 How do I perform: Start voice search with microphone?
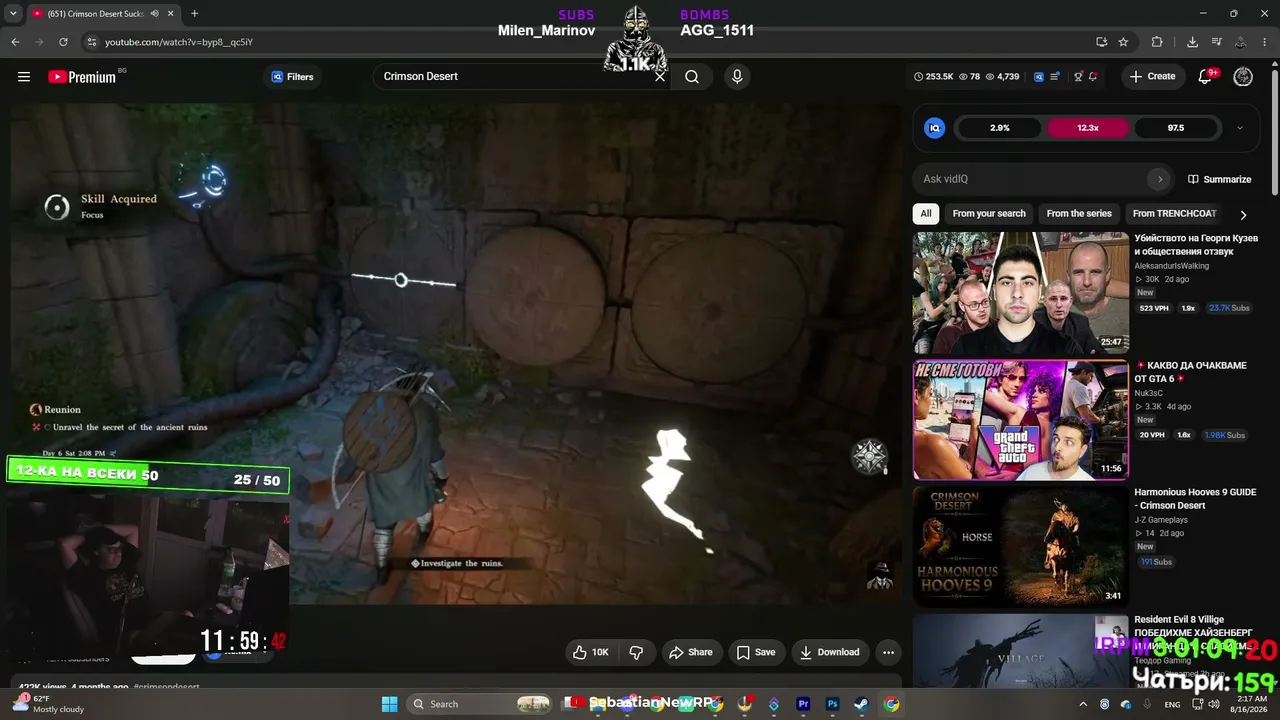737,77
